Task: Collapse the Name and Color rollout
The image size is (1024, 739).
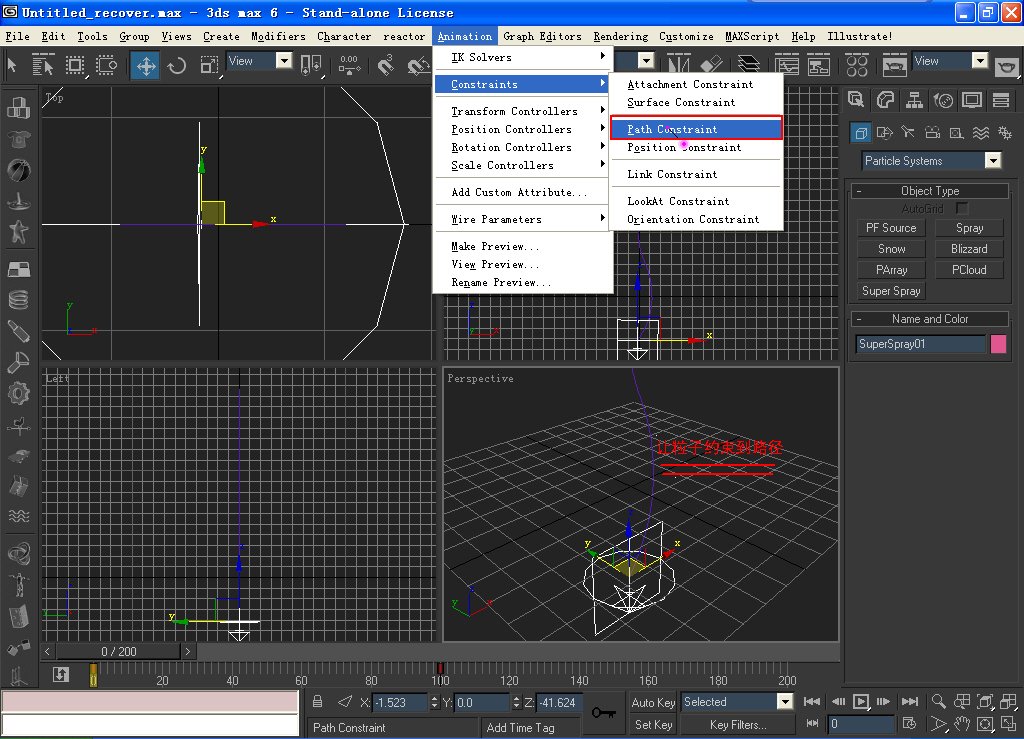Action: click(x=930, y=319)
